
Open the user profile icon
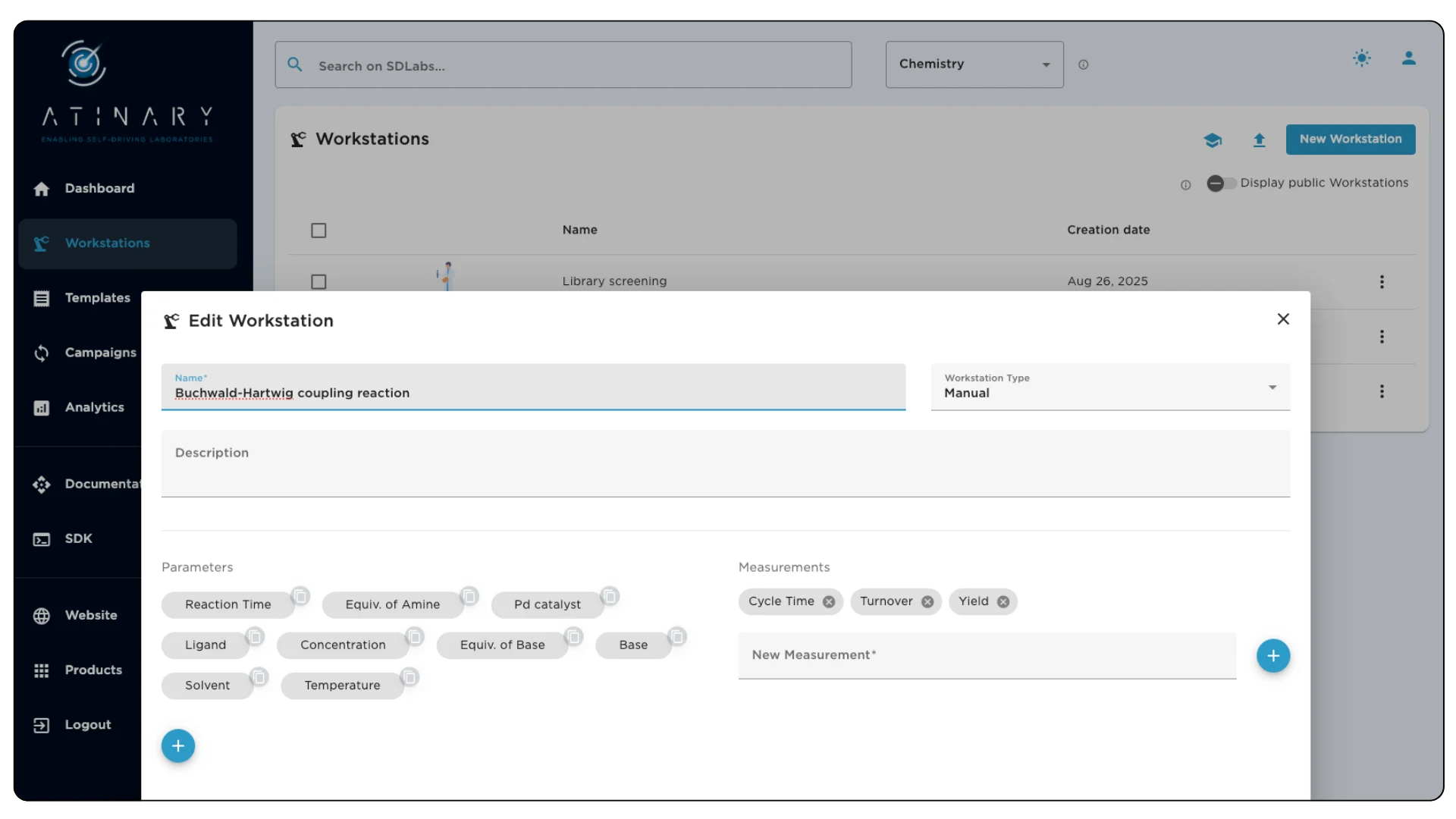1408,58
